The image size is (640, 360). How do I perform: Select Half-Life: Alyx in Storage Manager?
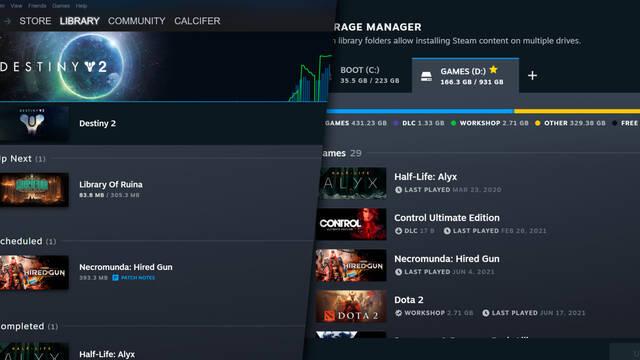pyautogui.click(x=425, y=177)
